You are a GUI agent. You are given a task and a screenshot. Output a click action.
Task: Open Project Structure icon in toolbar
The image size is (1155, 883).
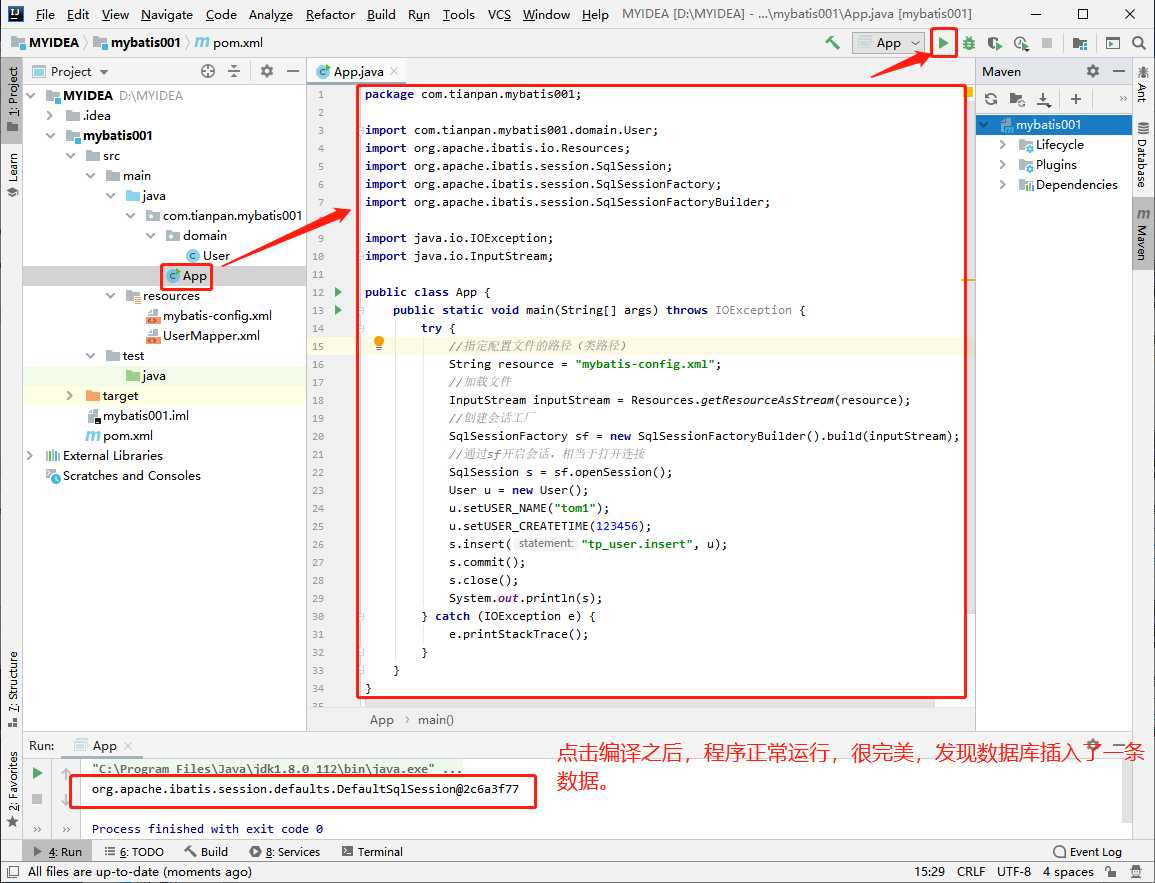[x=1080, y=43]
